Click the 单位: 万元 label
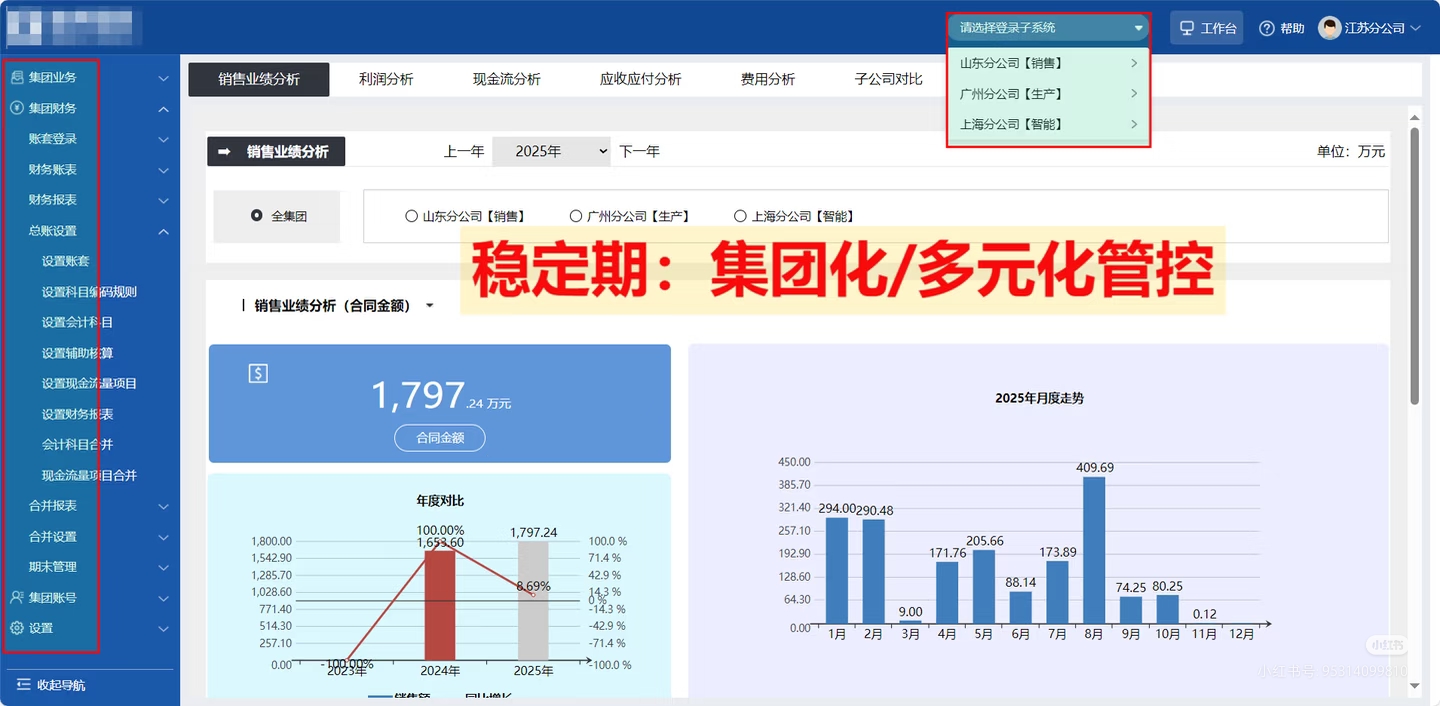The image size is (1440, 706). (1351, 151)
